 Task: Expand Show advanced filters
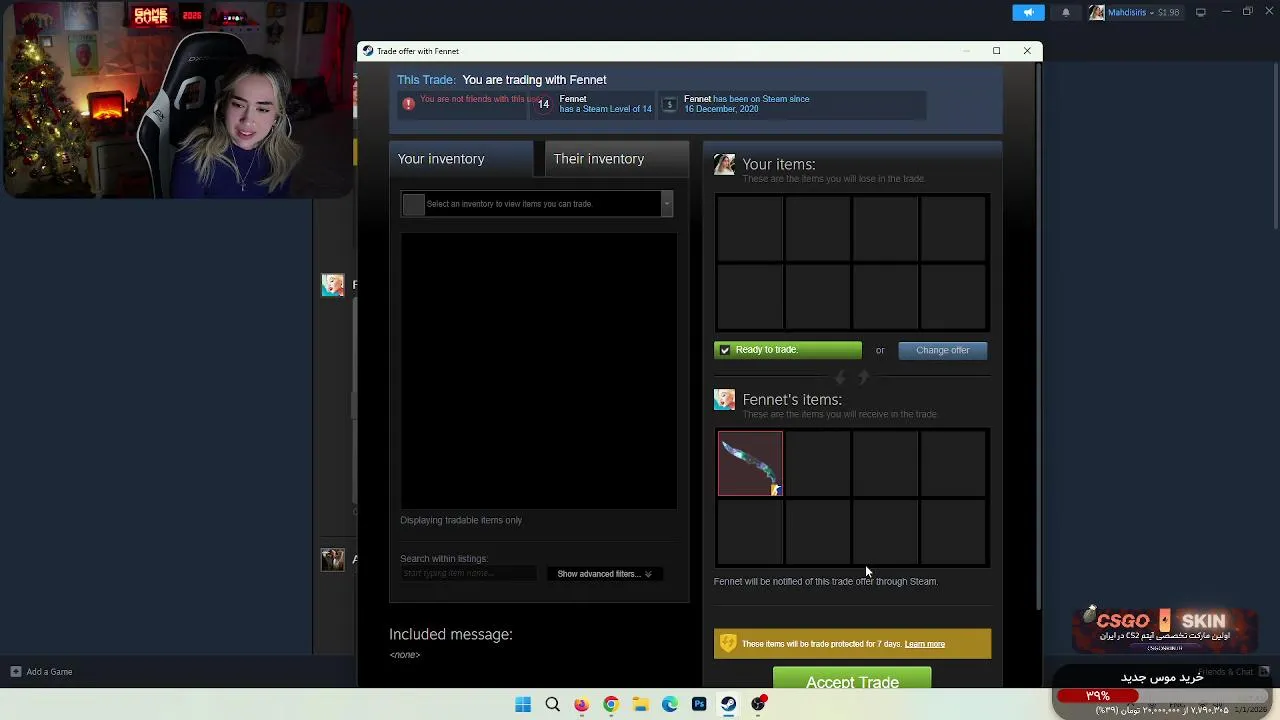point(604,574)
